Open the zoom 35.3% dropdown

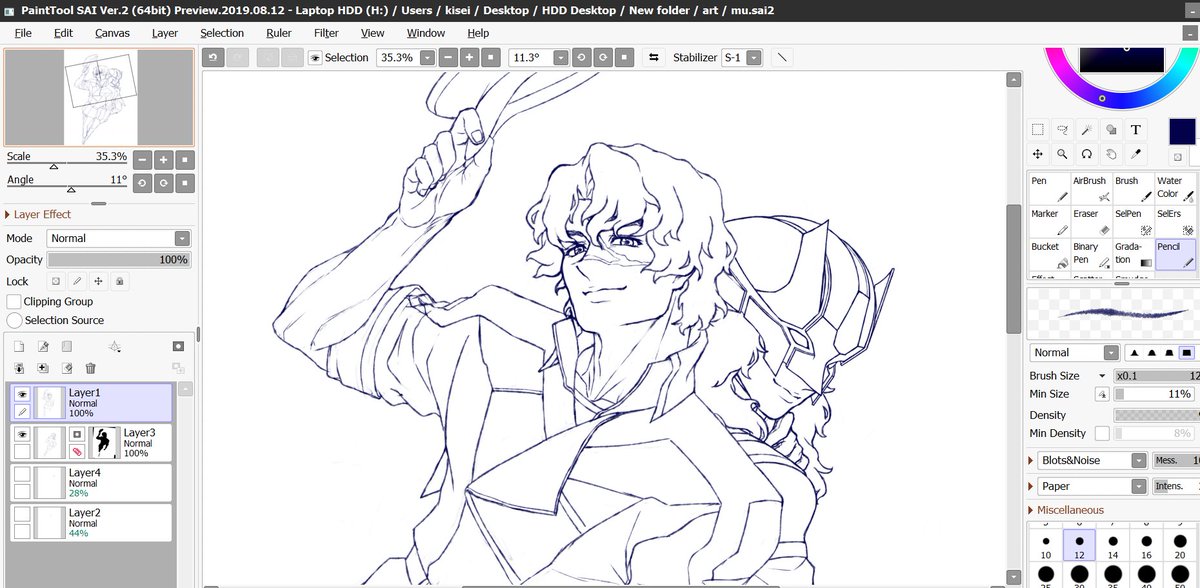428,58
